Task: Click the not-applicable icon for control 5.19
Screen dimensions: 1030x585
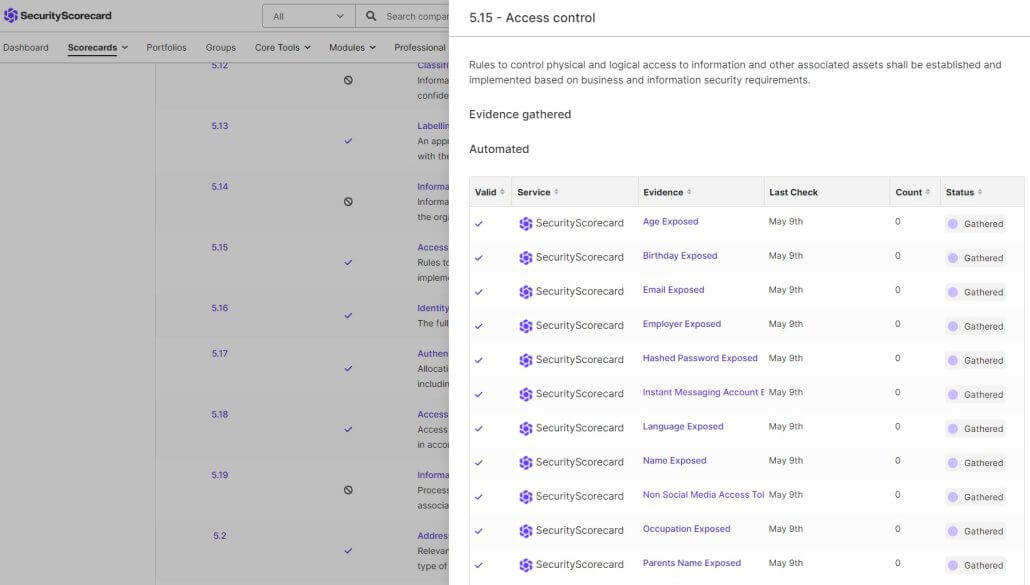Action: pos(348,490)
